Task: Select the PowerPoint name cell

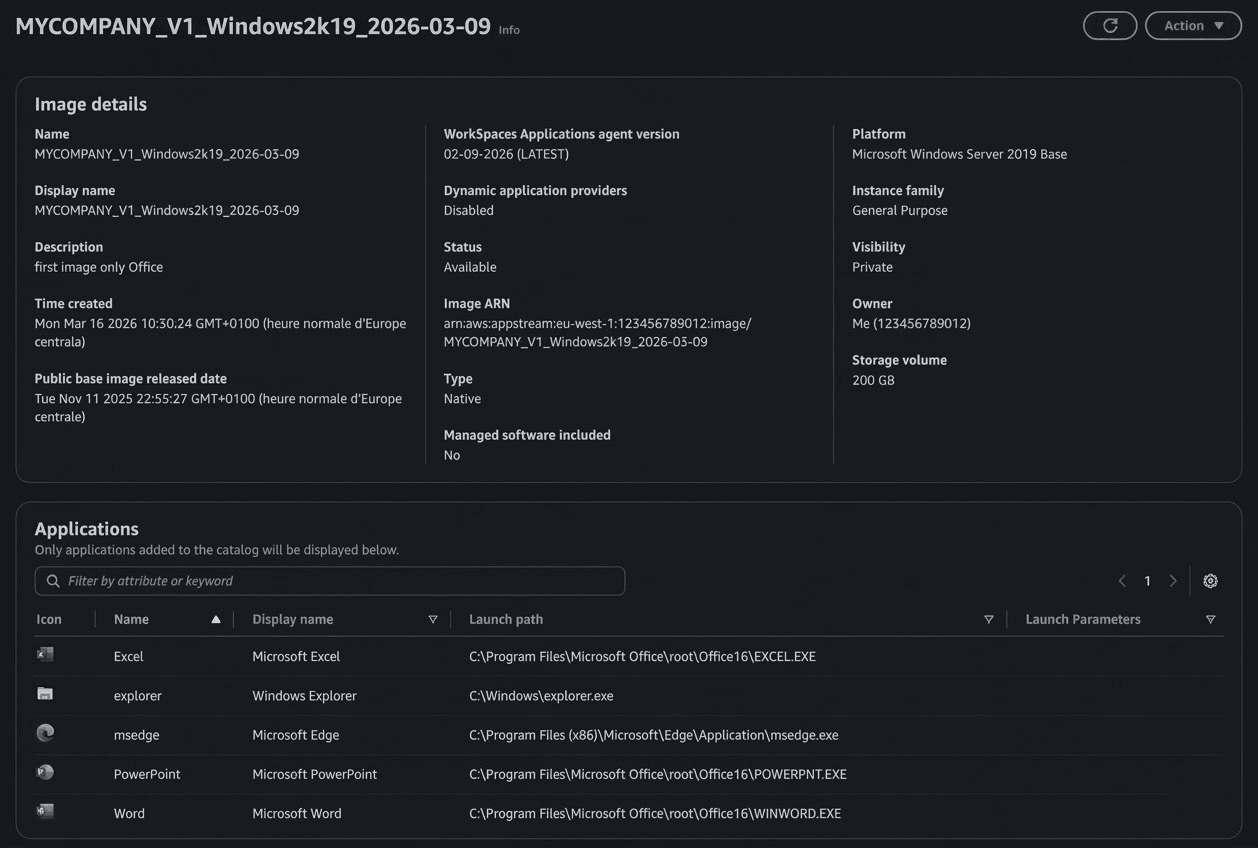Action: (147, 774)
